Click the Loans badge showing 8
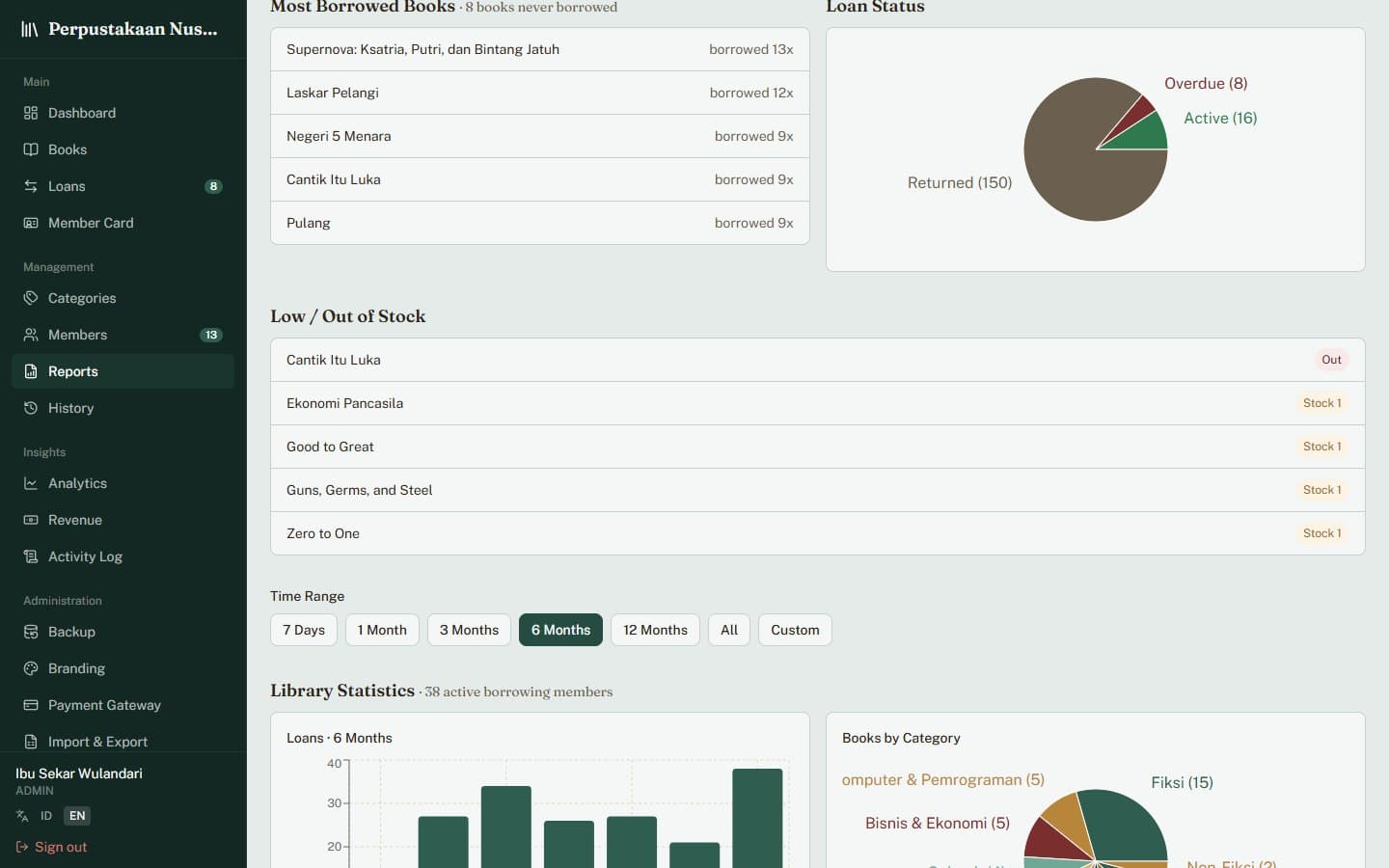 [x=213, y=186]
